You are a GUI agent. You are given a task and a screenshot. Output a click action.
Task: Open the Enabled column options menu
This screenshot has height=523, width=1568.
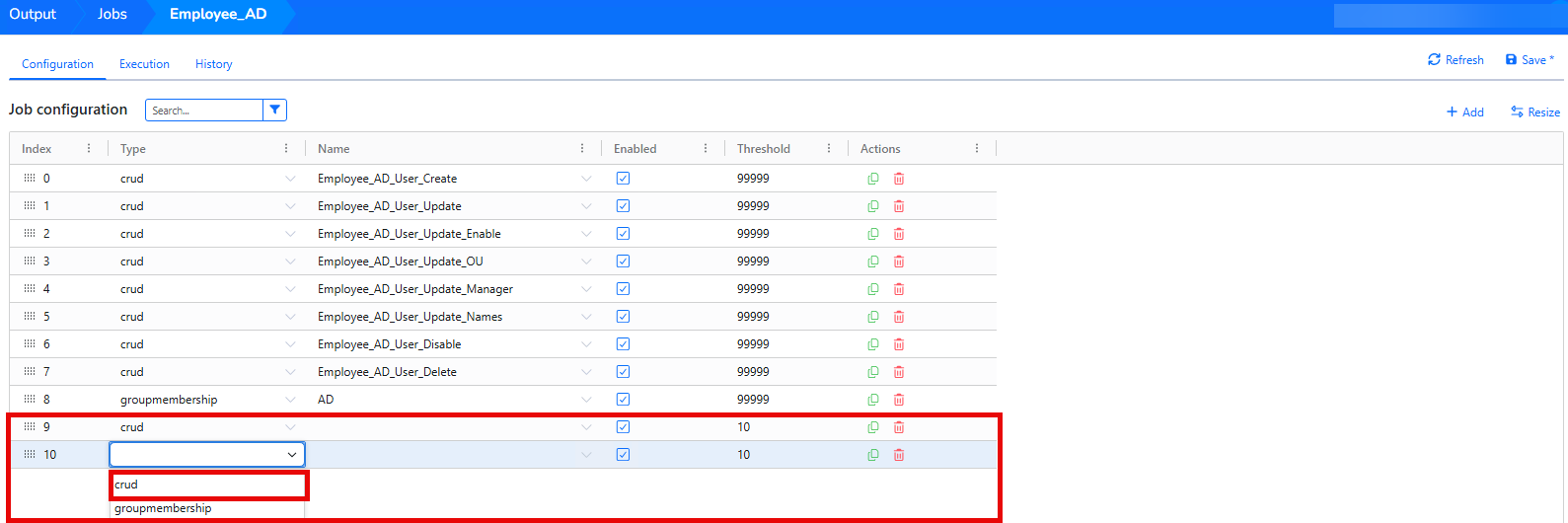click(x=706, y=149)
